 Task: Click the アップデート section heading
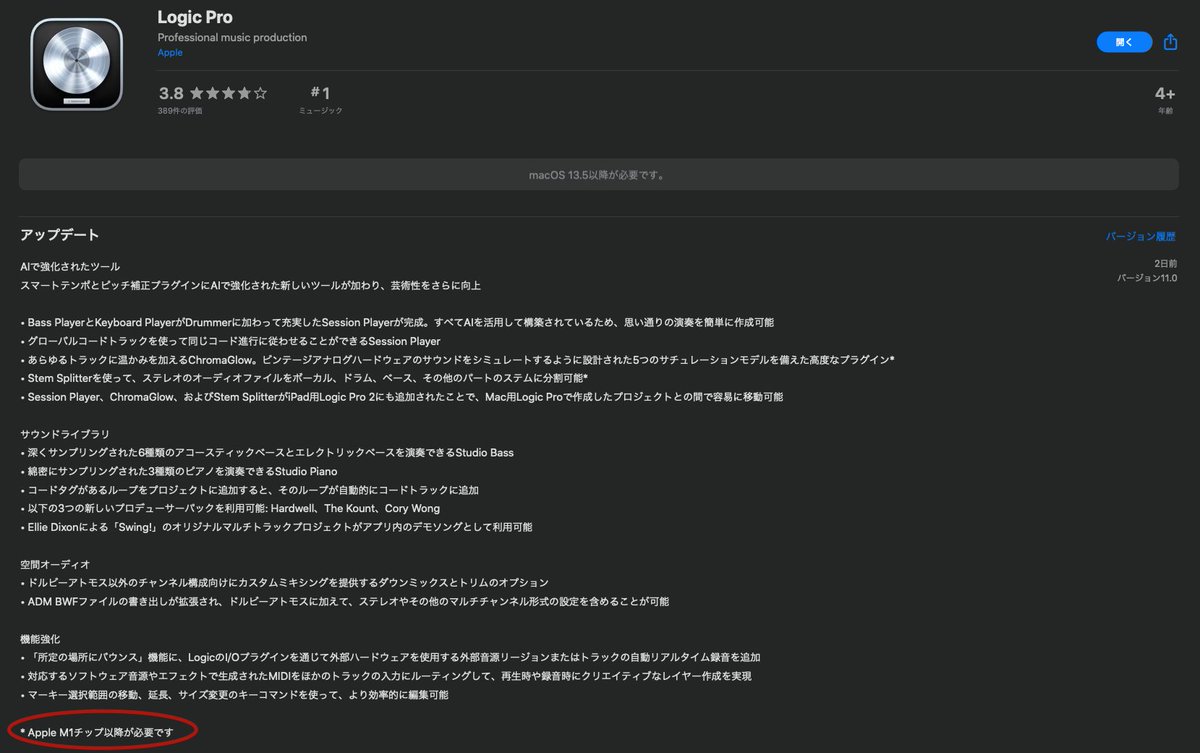(60, 235)
